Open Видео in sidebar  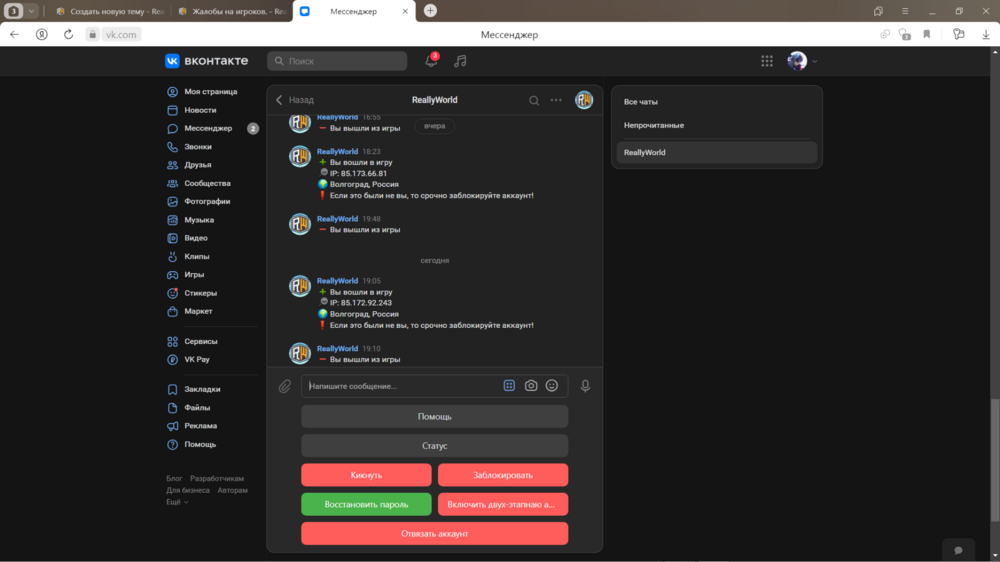point(196,238)
